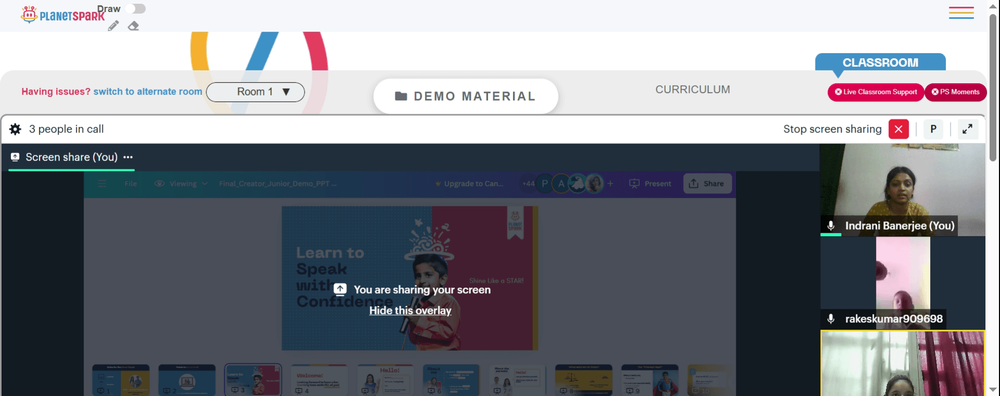Select slide 2 thumbnail in filmstrip
This screenshot has height=396, width=1000.
pyautogui.click(x=187, y=380)
